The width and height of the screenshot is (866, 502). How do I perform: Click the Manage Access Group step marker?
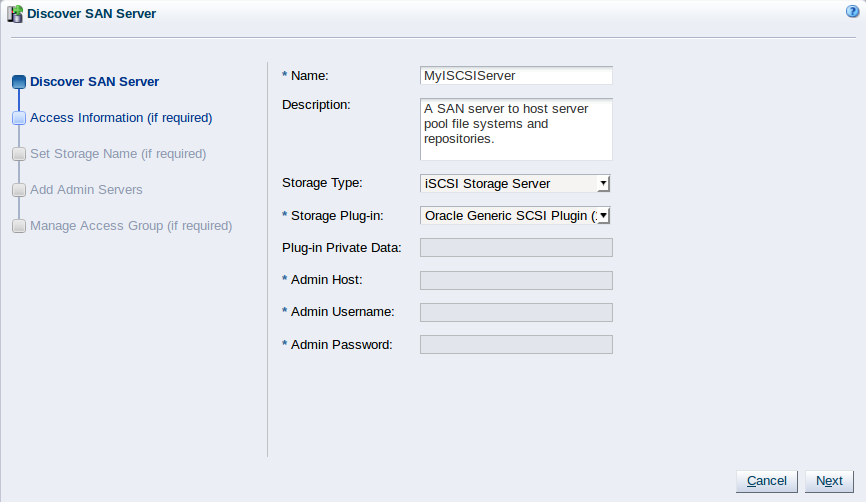[19, 226]
